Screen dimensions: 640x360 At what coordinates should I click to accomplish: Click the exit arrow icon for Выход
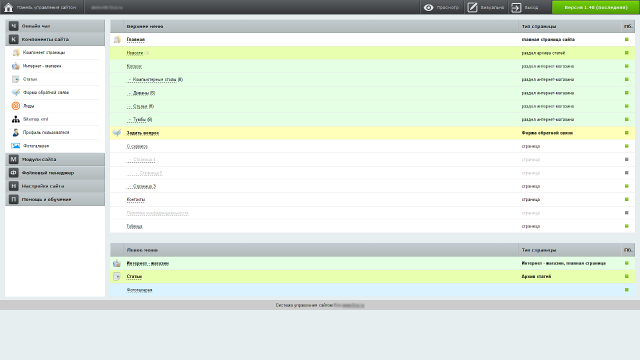[516, 7]
